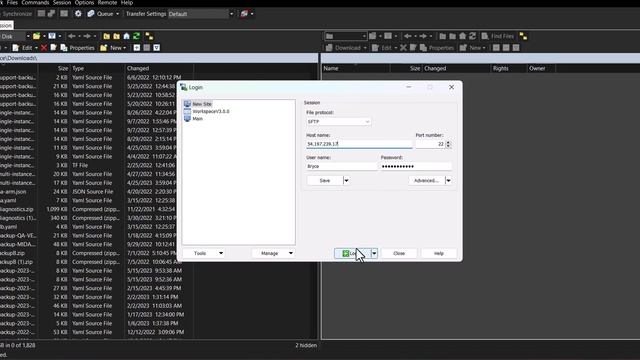Go forward in local panel history
This screenshot has width=640, height=360.
tap(87, 36)
